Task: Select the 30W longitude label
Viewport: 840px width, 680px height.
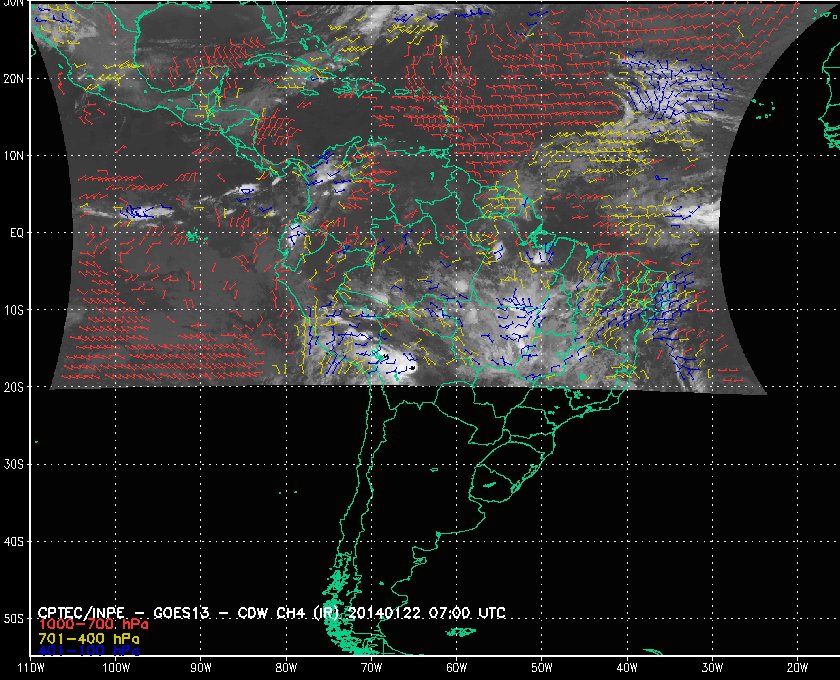Action: pyautogui.click(x=712, y=668)
